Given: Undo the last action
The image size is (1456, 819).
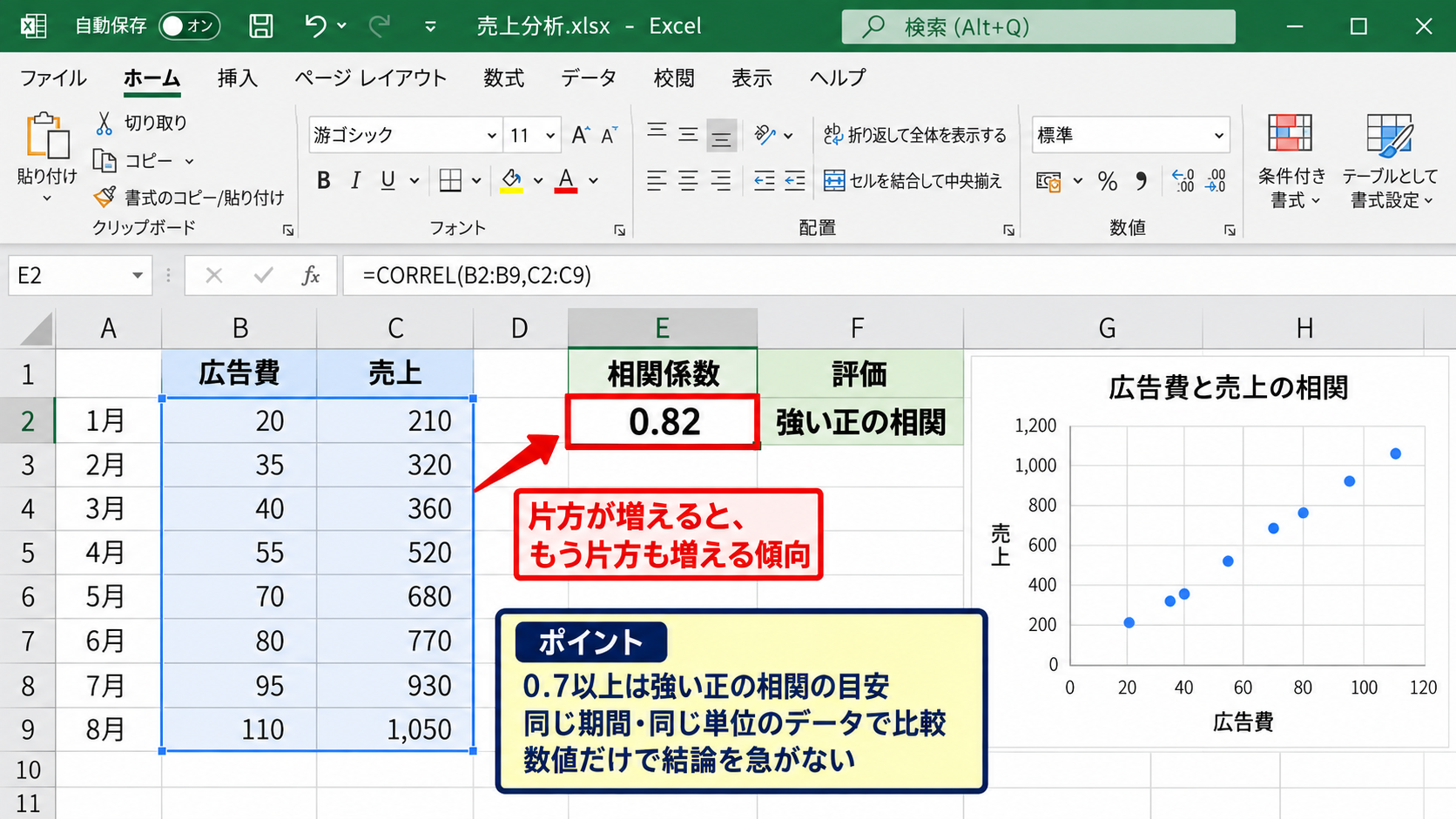Looking at the screenshot, I should pyautogui.click(x=315, y=26).
